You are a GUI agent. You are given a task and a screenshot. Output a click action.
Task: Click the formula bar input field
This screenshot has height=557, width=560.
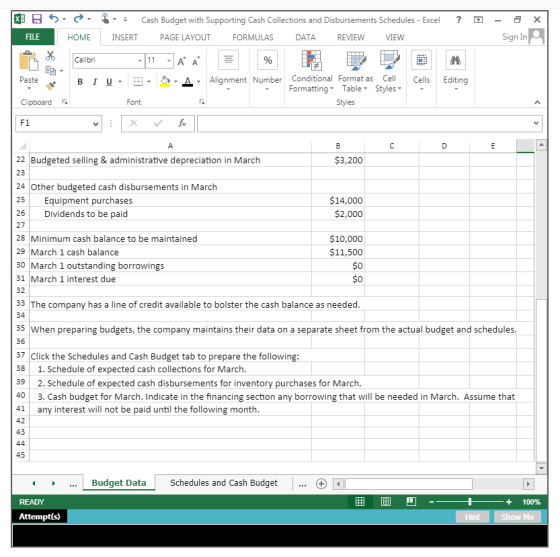click(x=364, y=124)
